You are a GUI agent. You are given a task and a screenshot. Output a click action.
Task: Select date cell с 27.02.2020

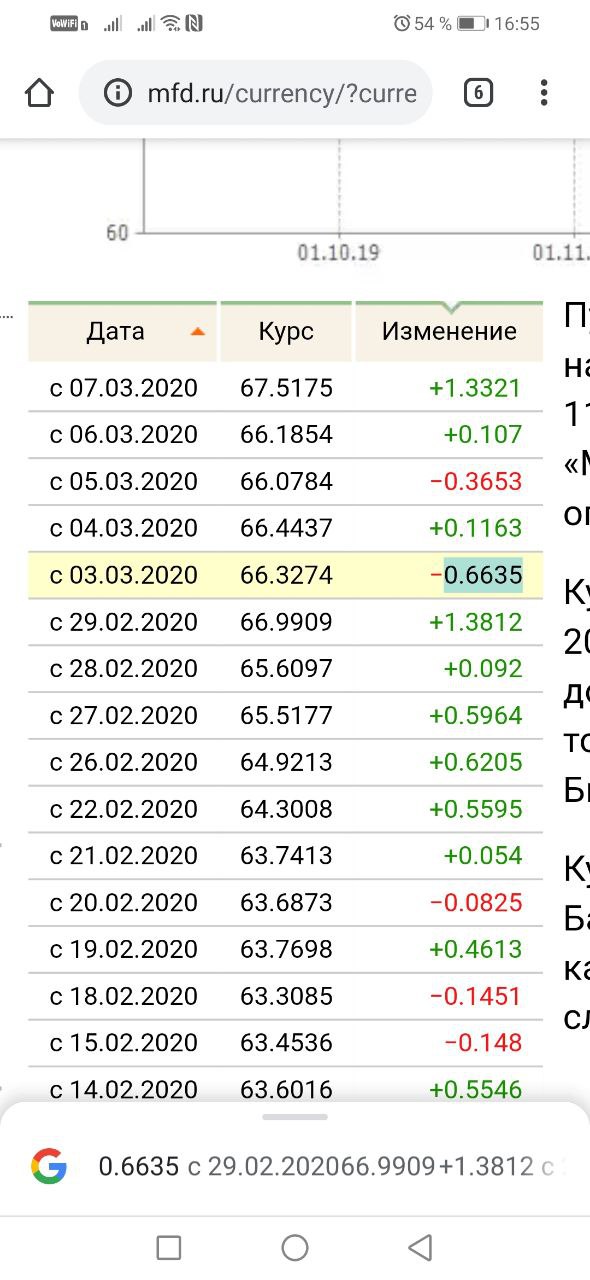124,716
